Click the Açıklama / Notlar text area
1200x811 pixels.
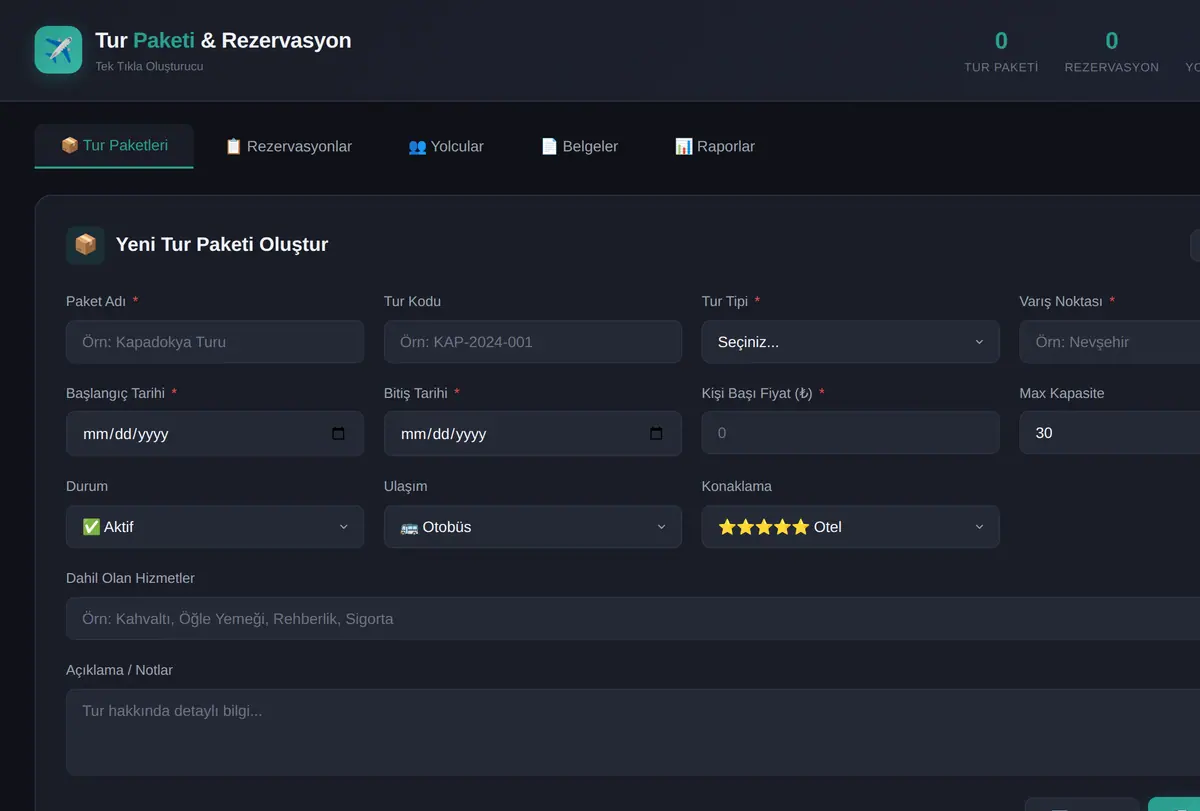point(633,733)
